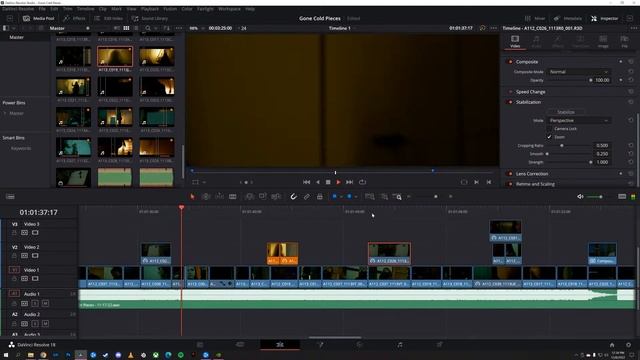Mute timeline monitor volume speaker icon

[580, 197]
